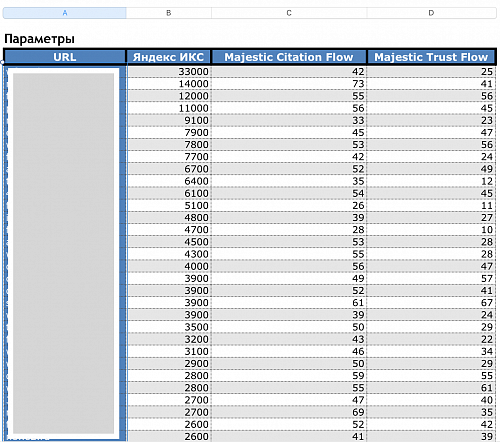Select cell with value 9100
The height and width of the screenshot is (442, 500).
click(169, 120)
